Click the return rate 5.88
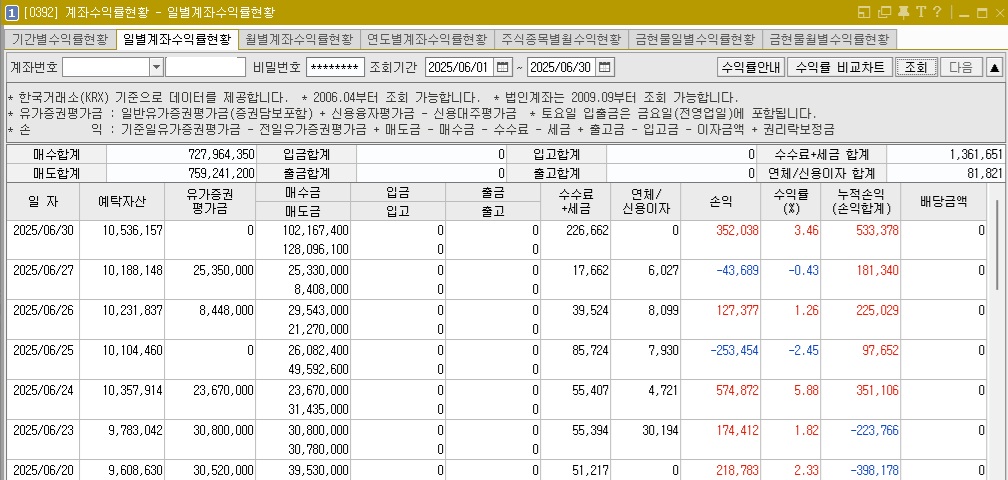Image resolution: width=1008 pixels, height=480 pixels. tap(806, 390)
